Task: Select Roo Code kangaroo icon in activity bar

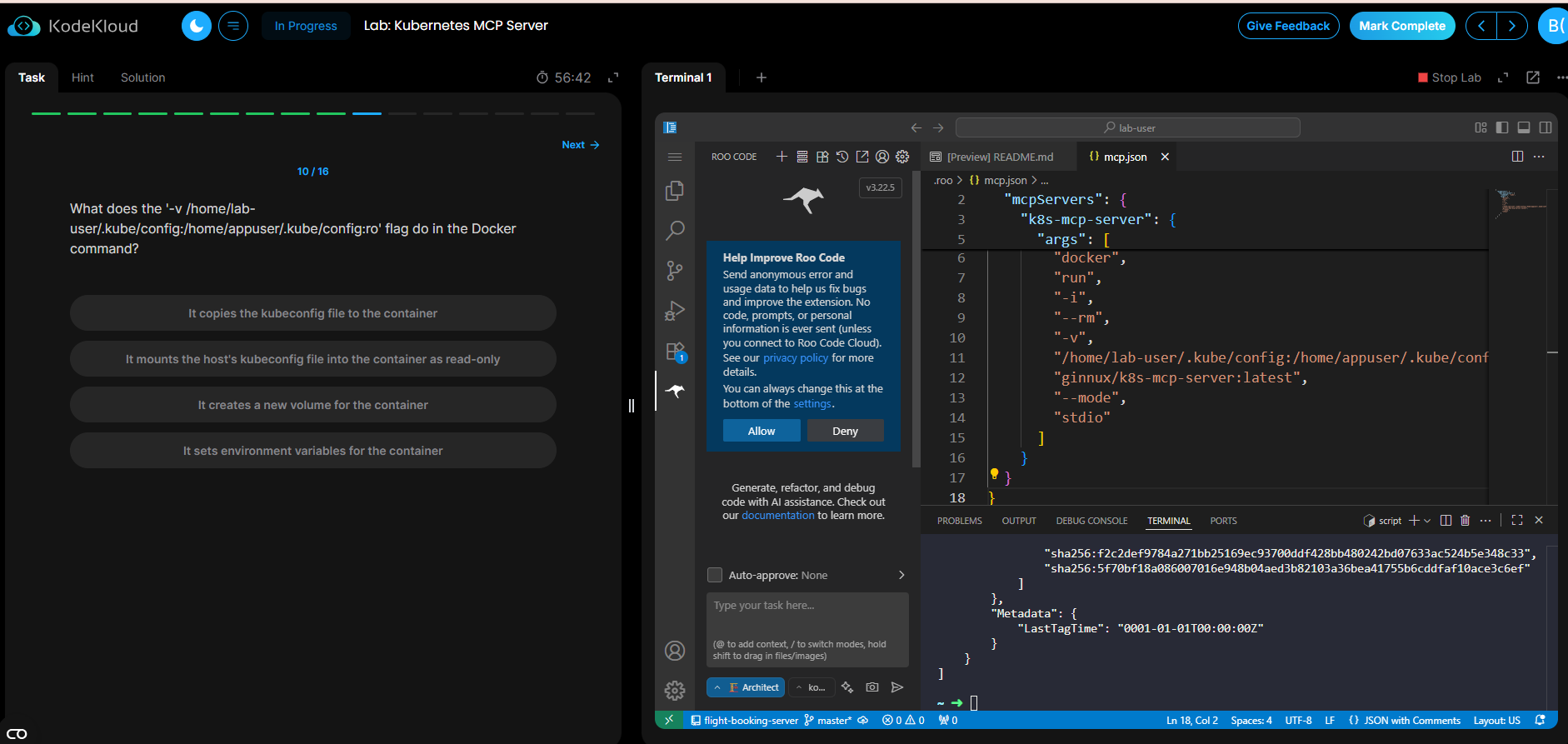Action: (675, 391)
